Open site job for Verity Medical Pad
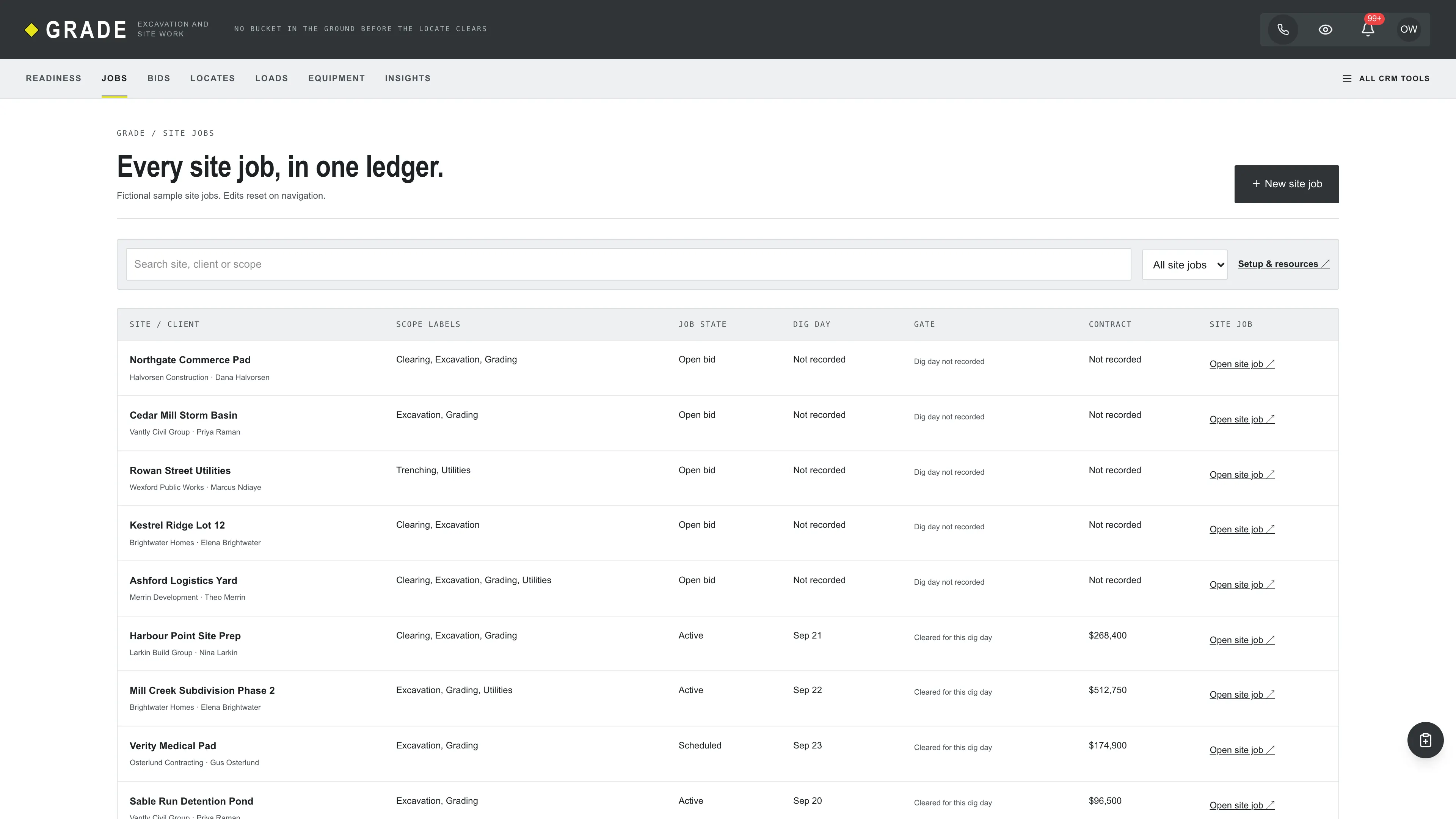Screen dimensions: 1456x819 [x=1242, y=750]
